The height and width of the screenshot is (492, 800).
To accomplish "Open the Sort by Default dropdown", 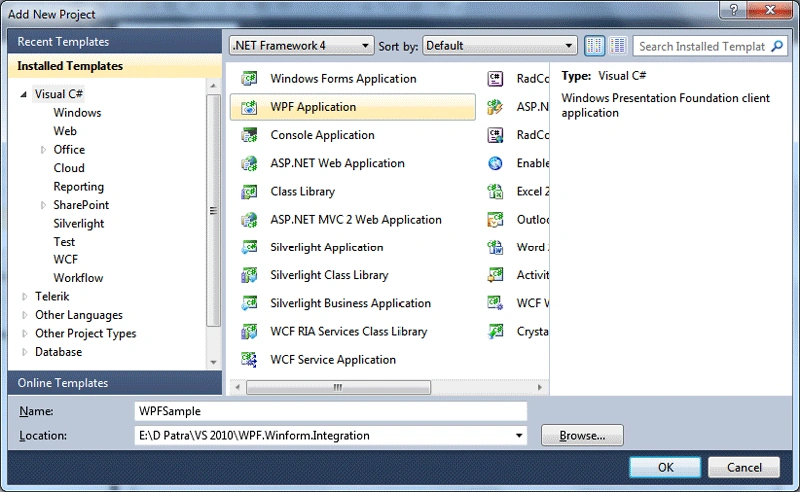I will click(x=500, y=46).
